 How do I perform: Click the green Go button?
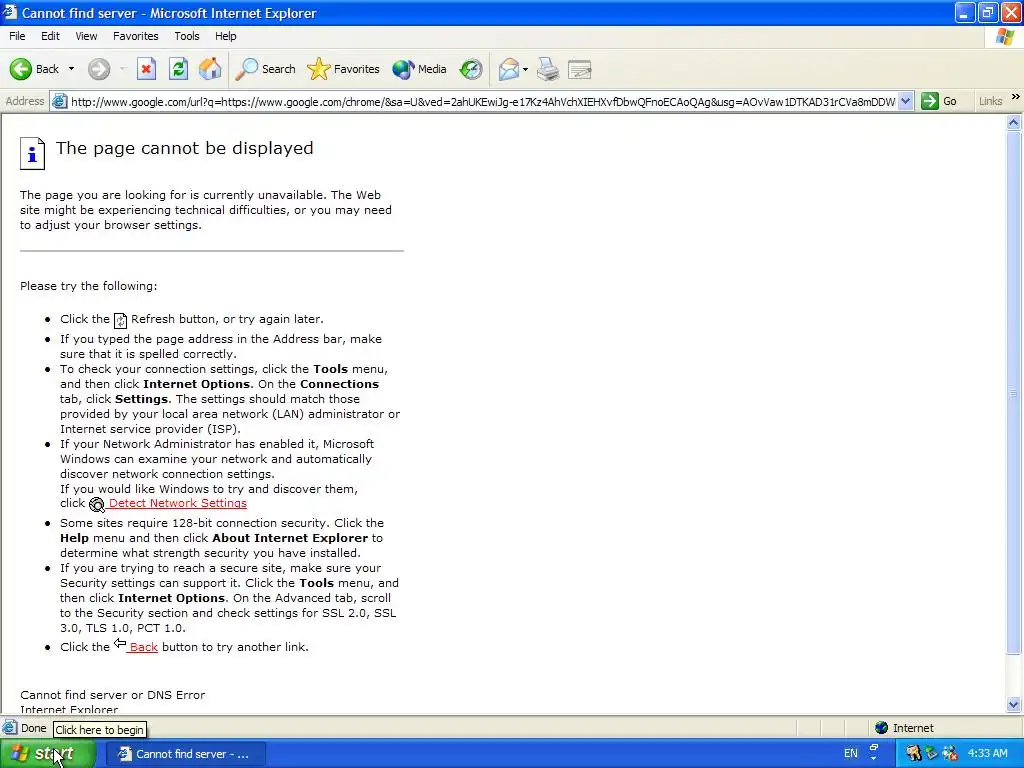939,101
